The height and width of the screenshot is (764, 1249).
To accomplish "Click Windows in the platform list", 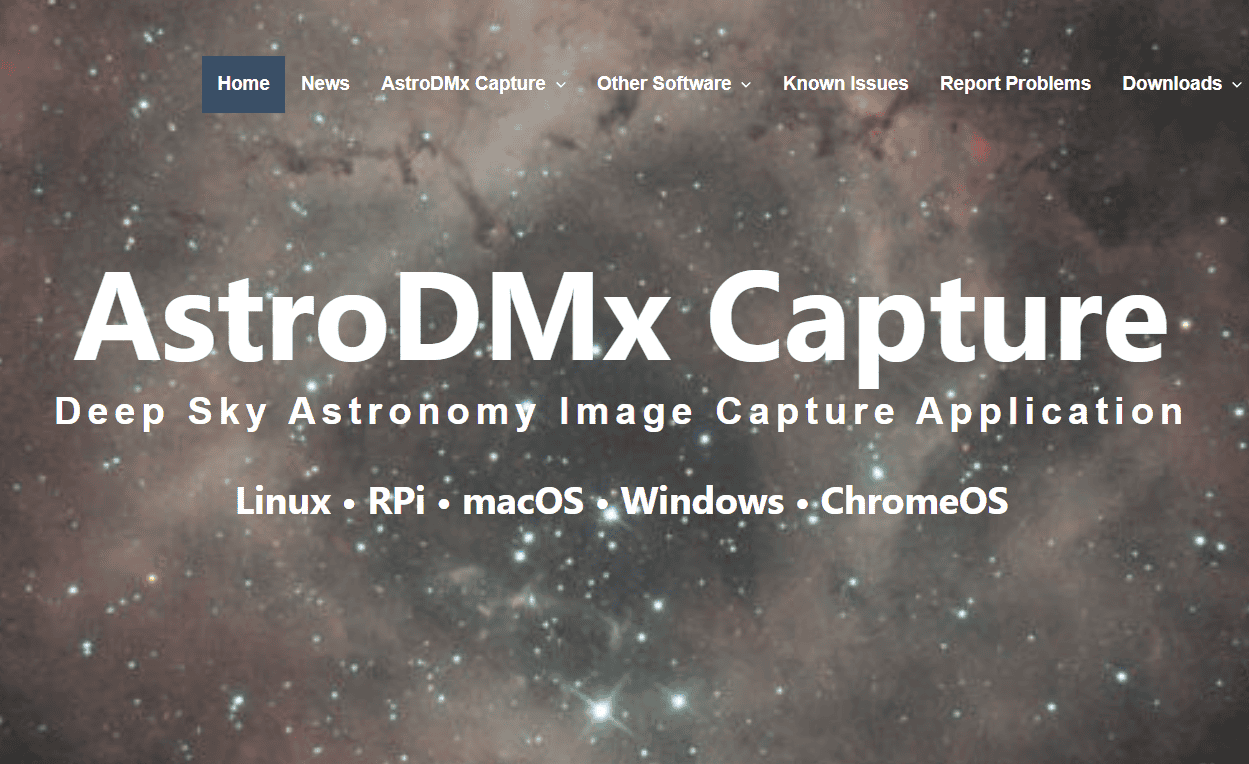I will pyautogui.click(x=702, y=501).
